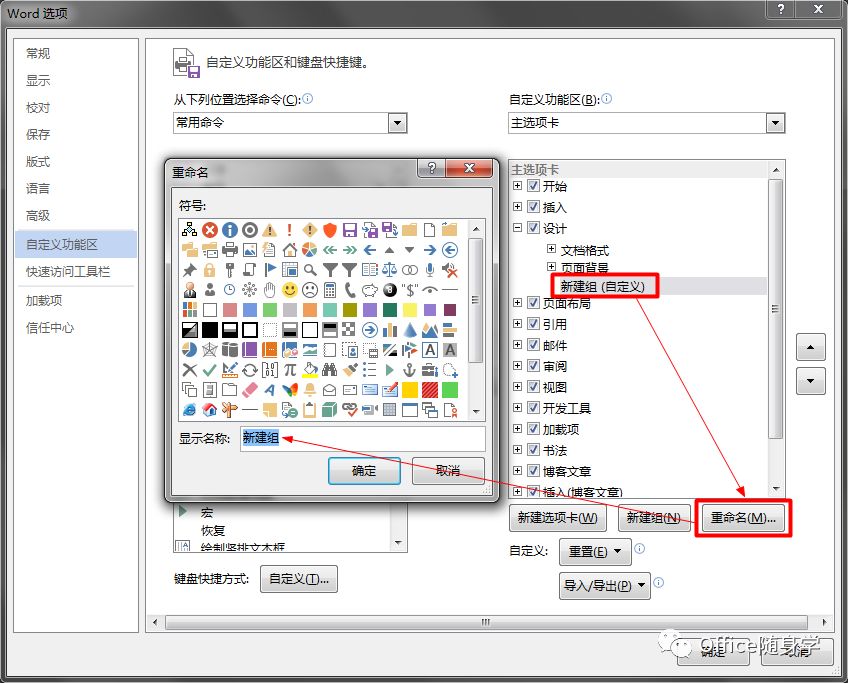Pick the orange shield symbol

[329, 230]
